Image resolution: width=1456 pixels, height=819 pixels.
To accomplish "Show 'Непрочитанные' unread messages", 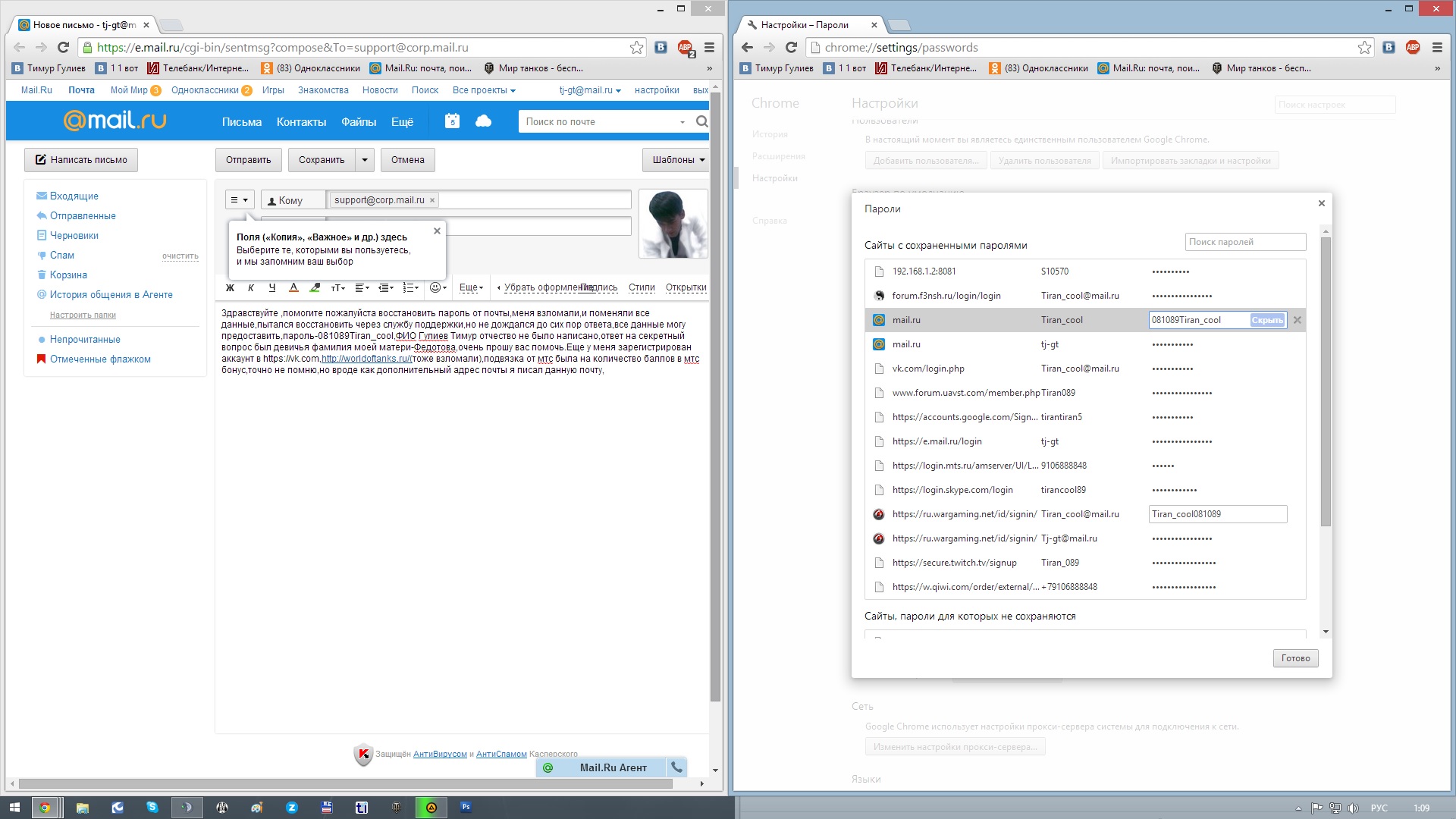I will tap(85, 340).
